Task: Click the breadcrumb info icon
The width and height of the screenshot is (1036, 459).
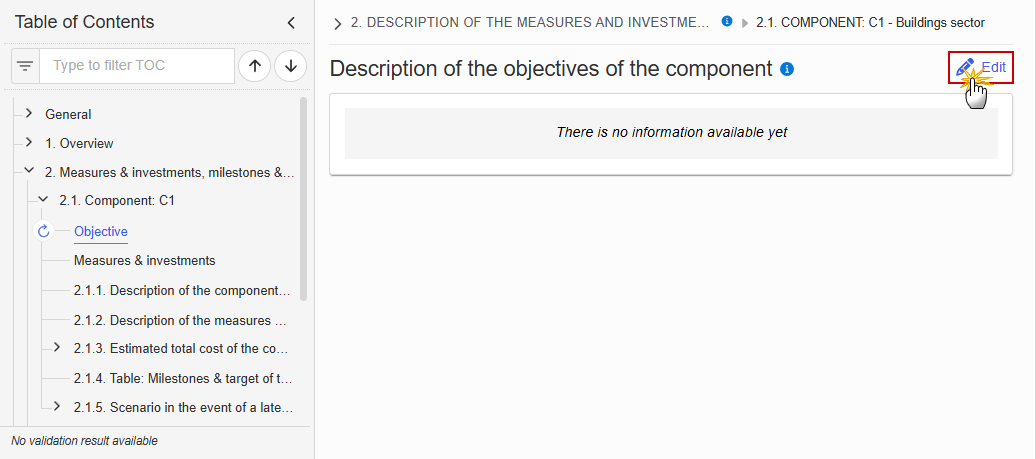Action: point(727,21)
